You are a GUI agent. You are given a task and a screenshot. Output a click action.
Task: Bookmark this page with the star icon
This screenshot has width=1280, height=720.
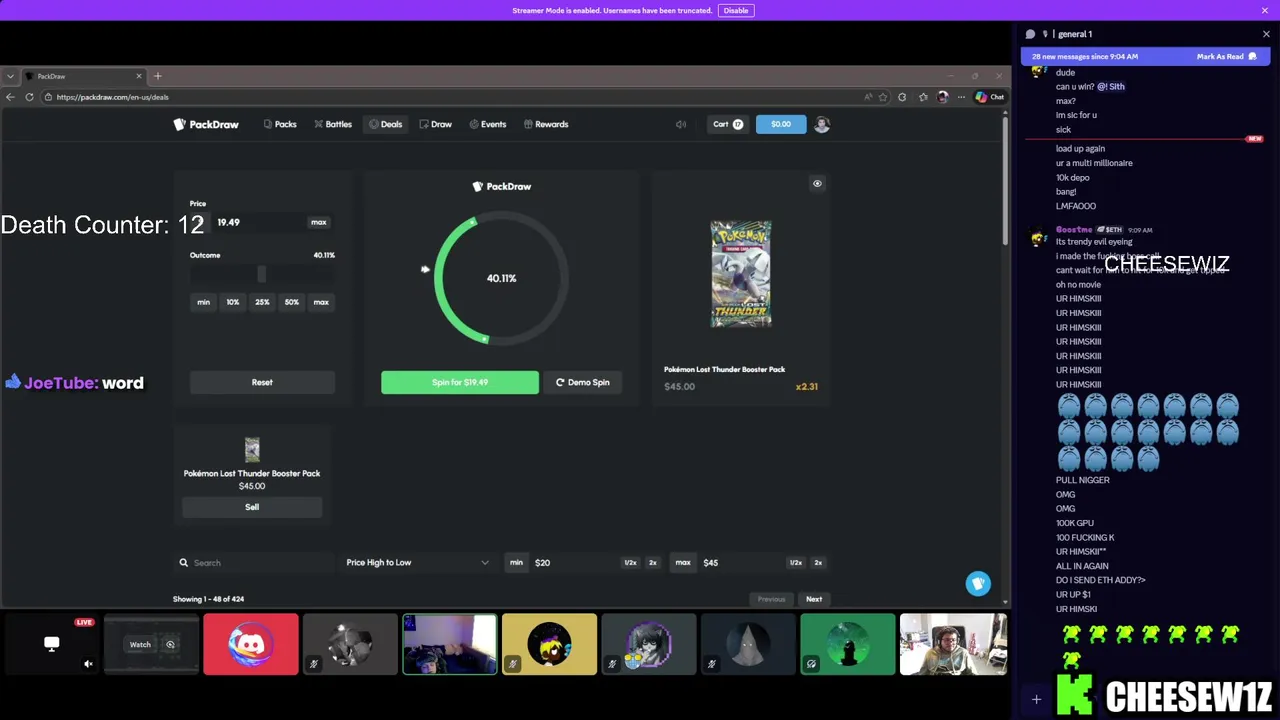pyautogui.click(x=883, y=97)
